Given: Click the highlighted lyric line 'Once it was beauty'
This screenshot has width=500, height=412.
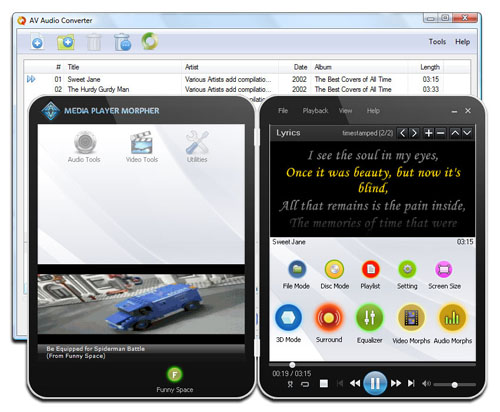Looking at the screenshot, I should 373,180.
